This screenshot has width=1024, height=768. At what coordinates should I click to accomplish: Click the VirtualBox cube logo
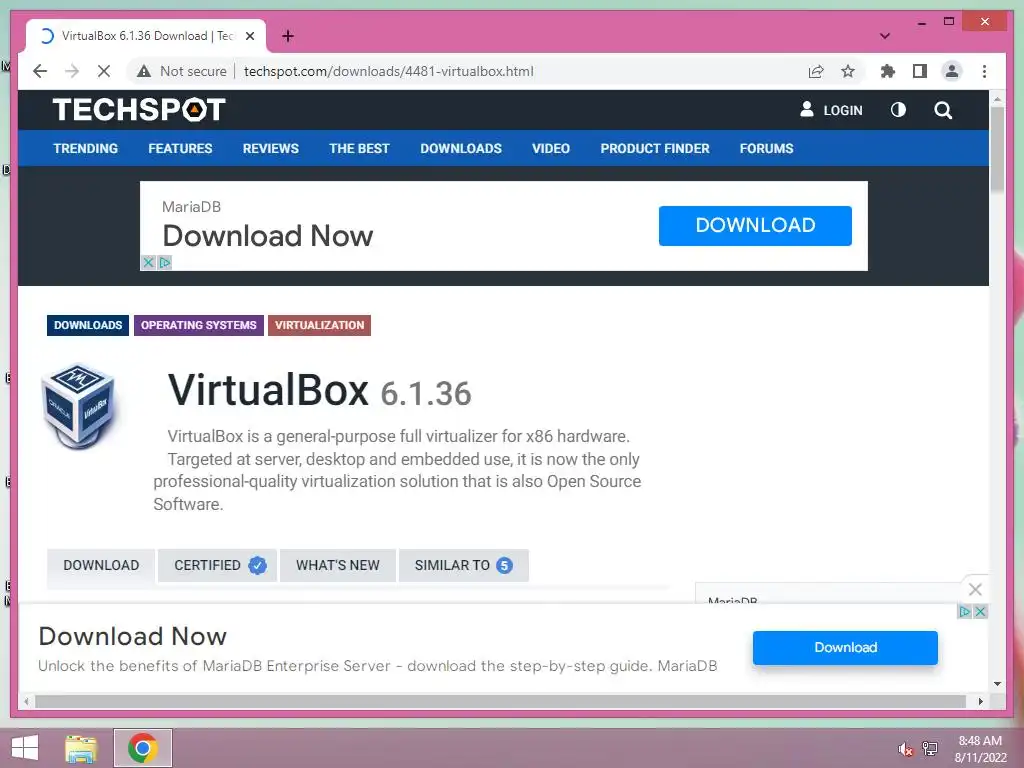79,406
